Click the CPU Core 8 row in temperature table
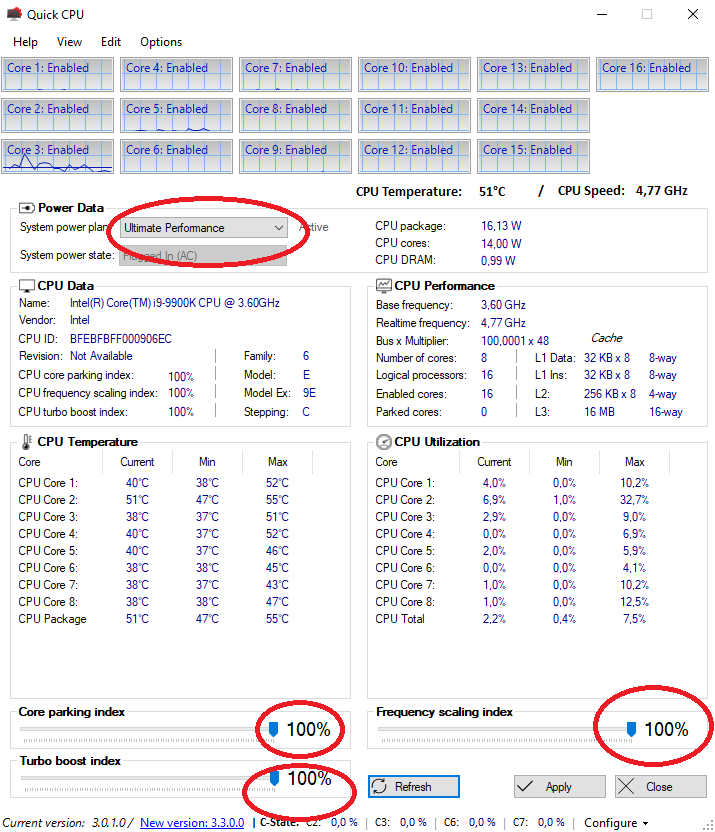The width and height of the screenshot is (715, 832). click(x=154, y=602)
